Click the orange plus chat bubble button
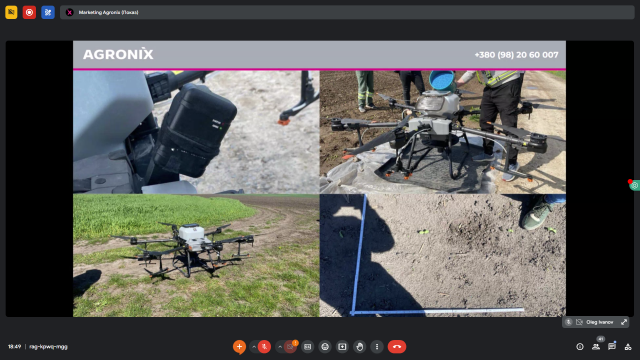Screen dimensions: 640x360 pyautogui.click(x=239, y=347)
